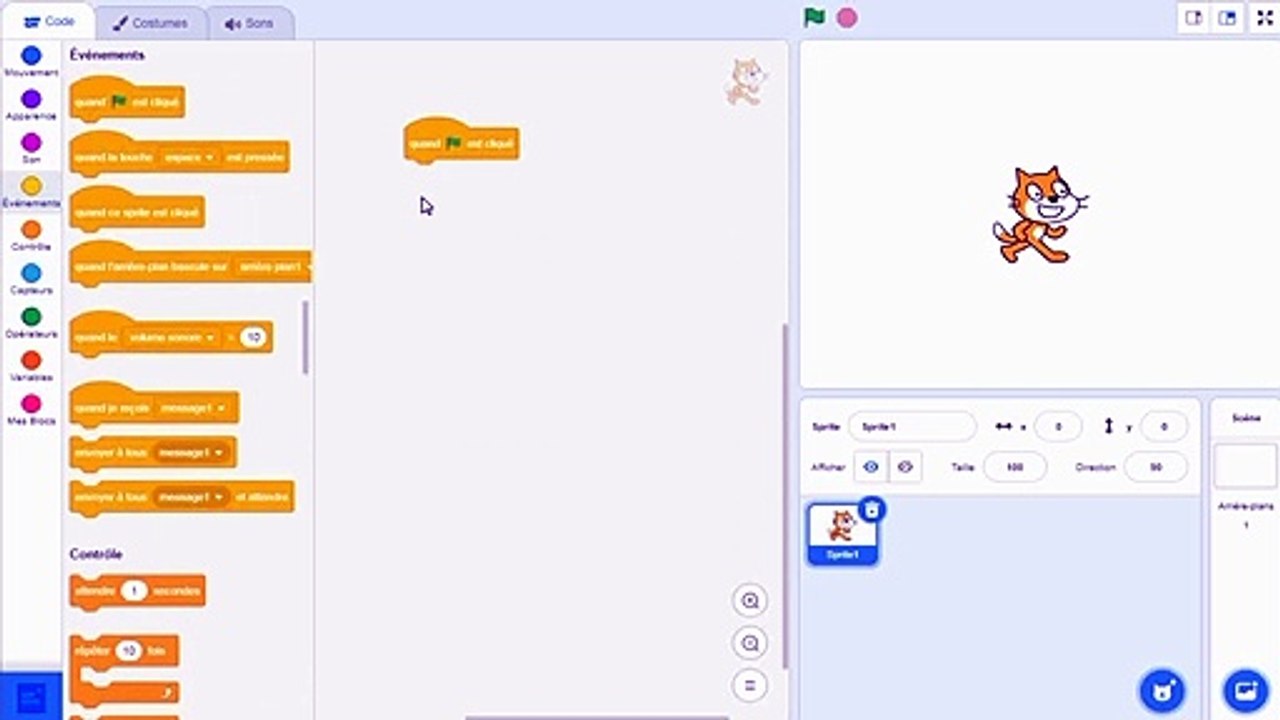Show the sprite with open eye button
This screenshot has height=720, width=1280.
(871, 467)
